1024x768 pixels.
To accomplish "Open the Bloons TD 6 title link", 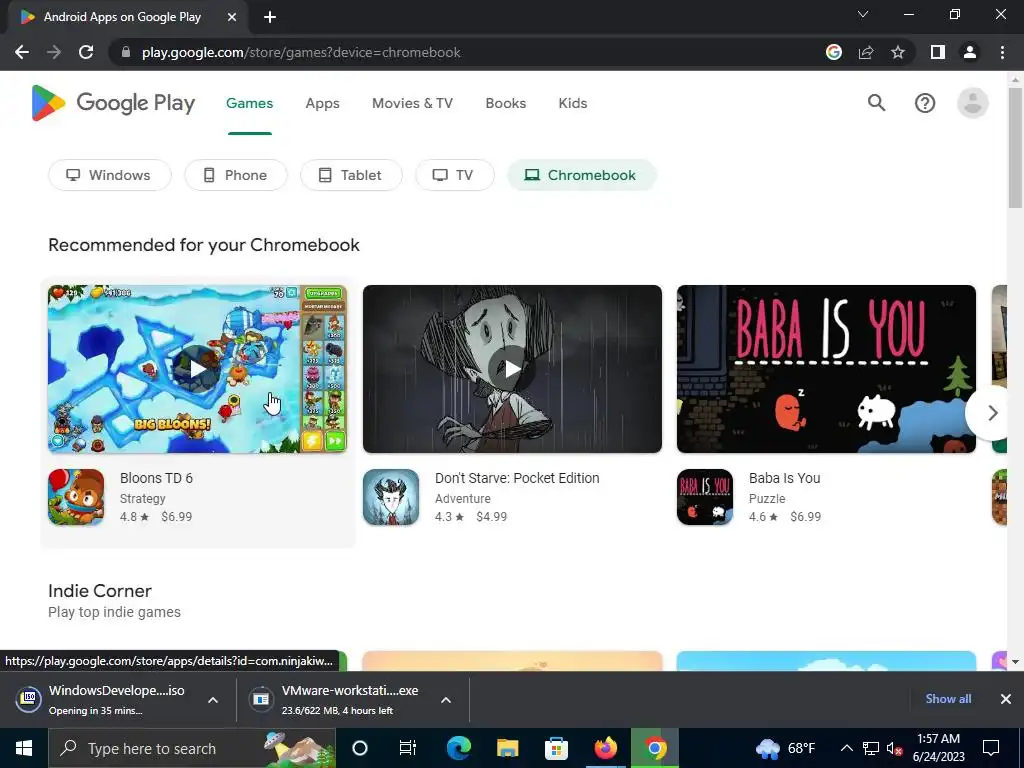I will [x=156, y=478].
